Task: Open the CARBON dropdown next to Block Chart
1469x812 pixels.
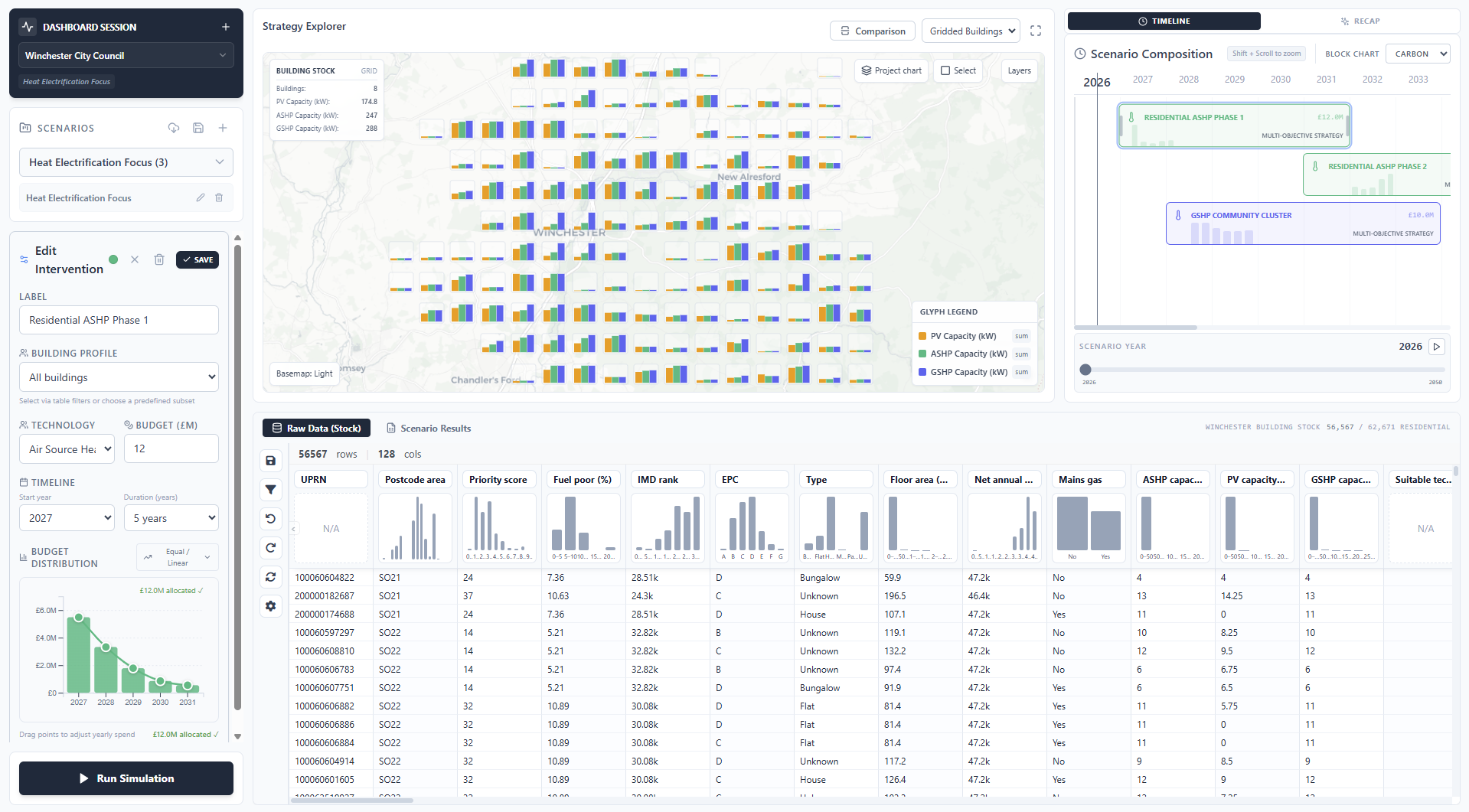Action: pos(1417,54)
